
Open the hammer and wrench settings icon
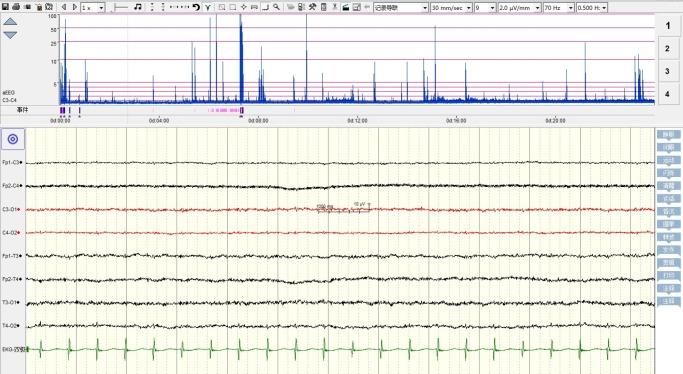tap(312, 7)
